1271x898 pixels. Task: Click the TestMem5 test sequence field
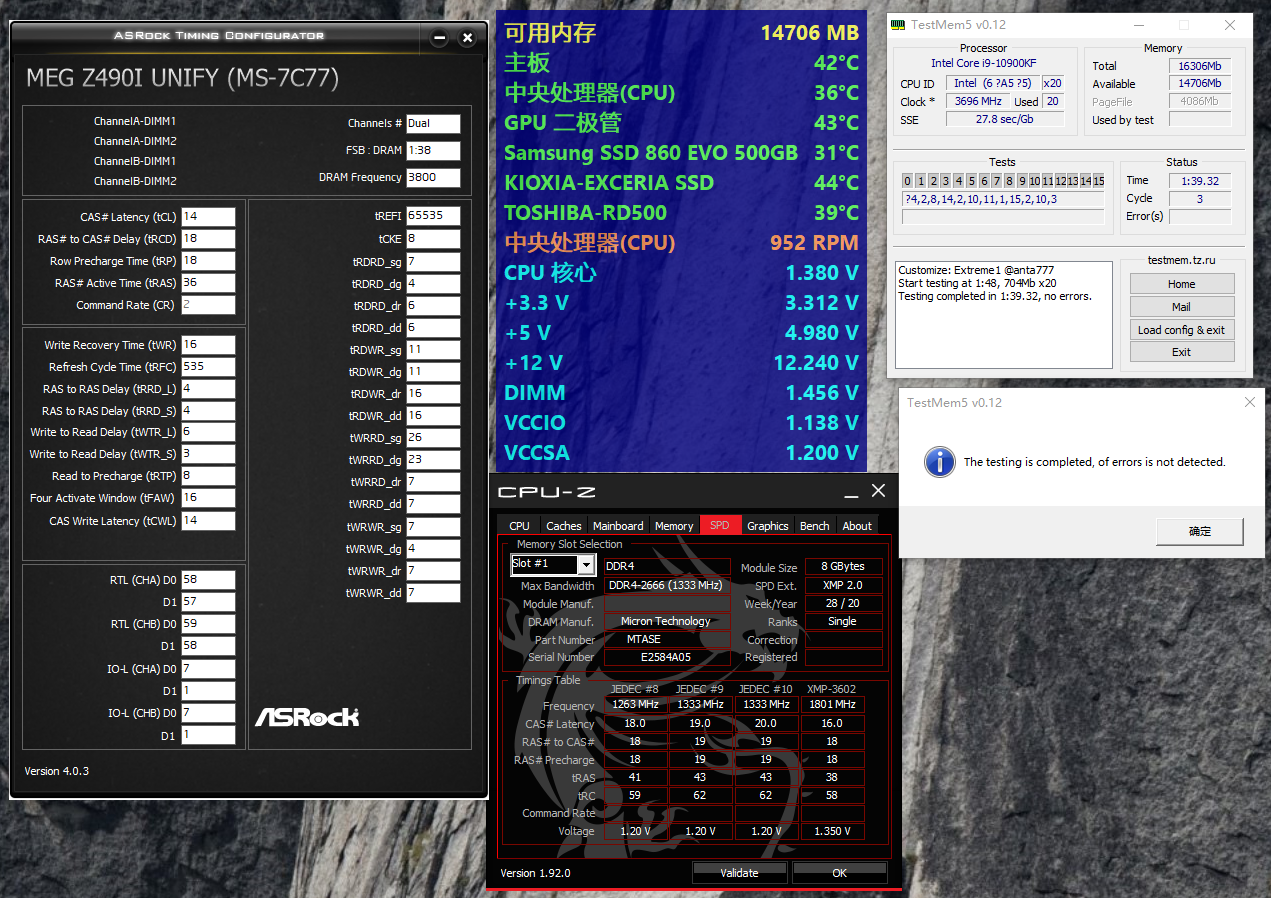click(1003, 199)
